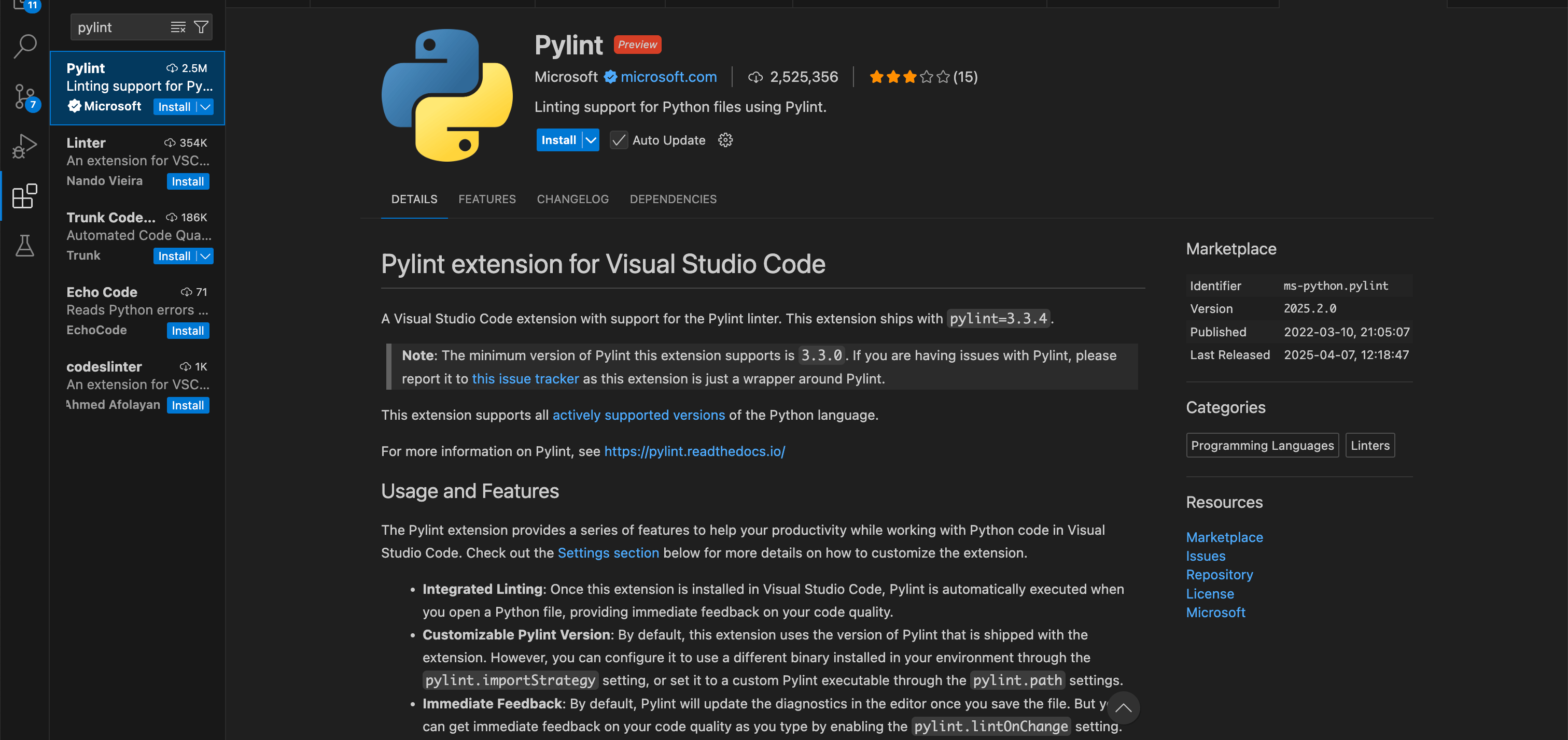1568x740 pixels.
Task: Expand Install dropdown on Pylint list item
Action: (x=206, y=107)
